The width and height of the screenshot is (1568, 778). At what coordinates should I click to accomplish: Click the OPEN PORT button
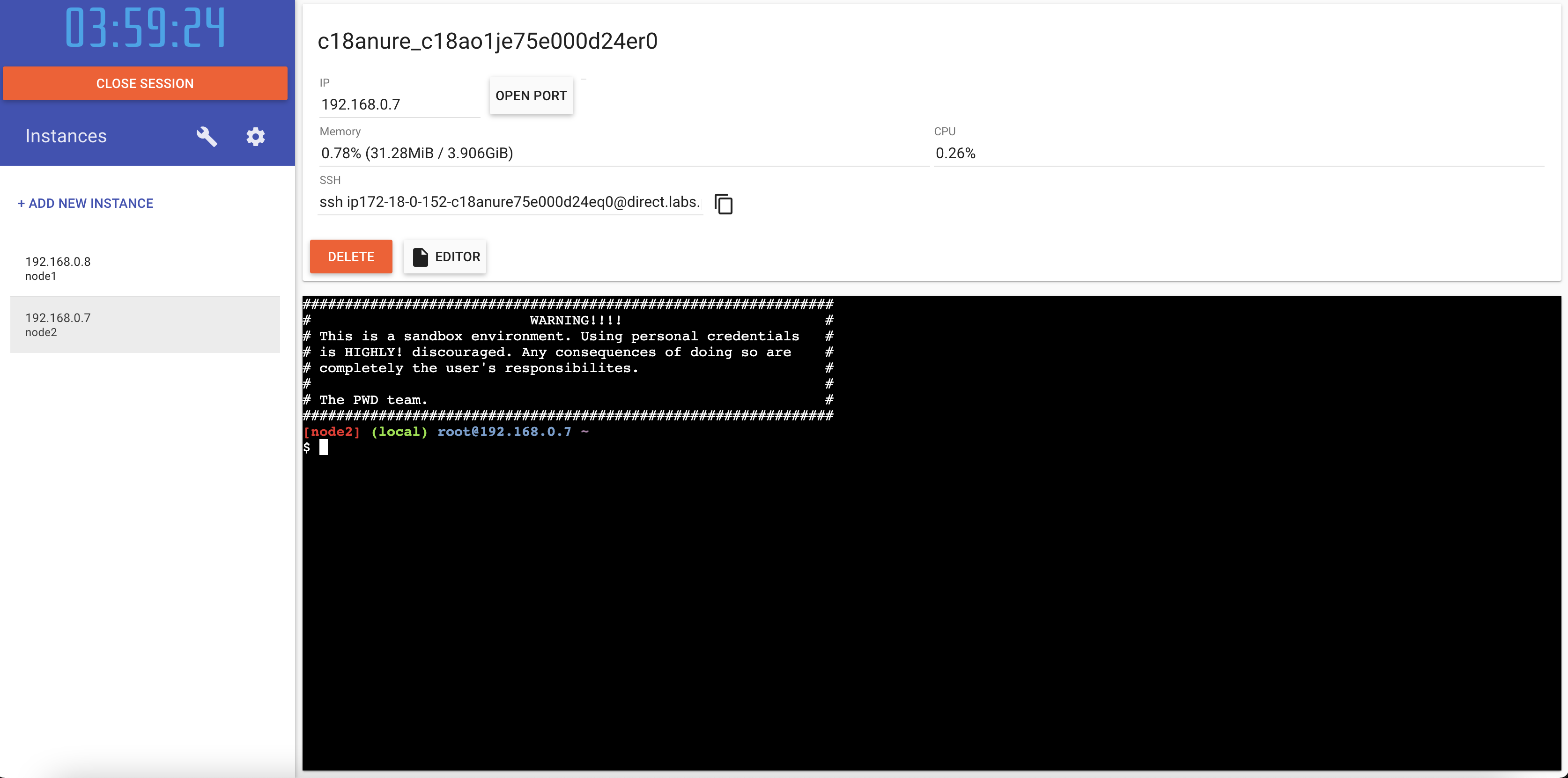point(530,95)
